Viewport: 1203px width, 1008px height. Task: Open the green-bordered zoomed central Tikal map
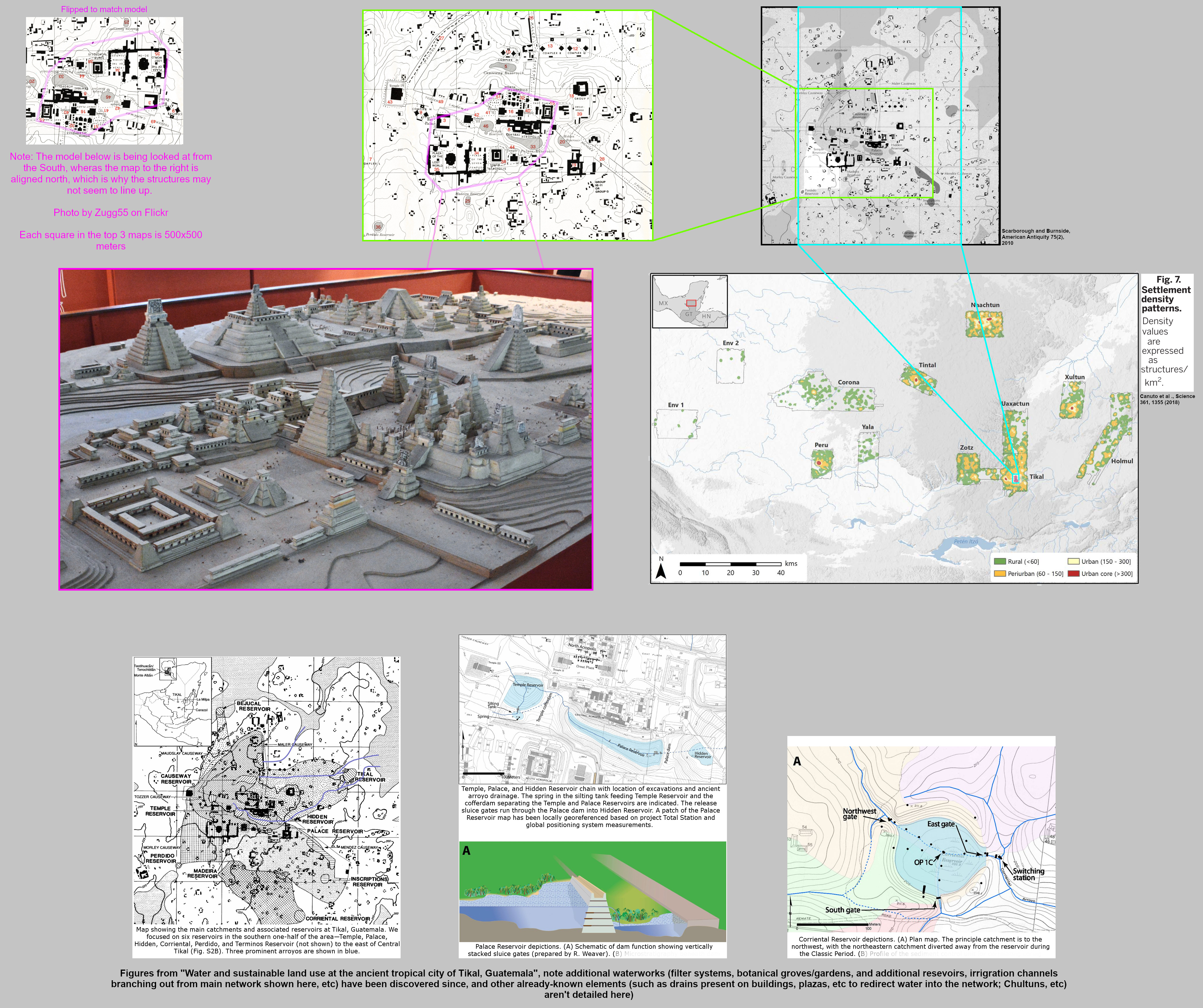(508, 125)
